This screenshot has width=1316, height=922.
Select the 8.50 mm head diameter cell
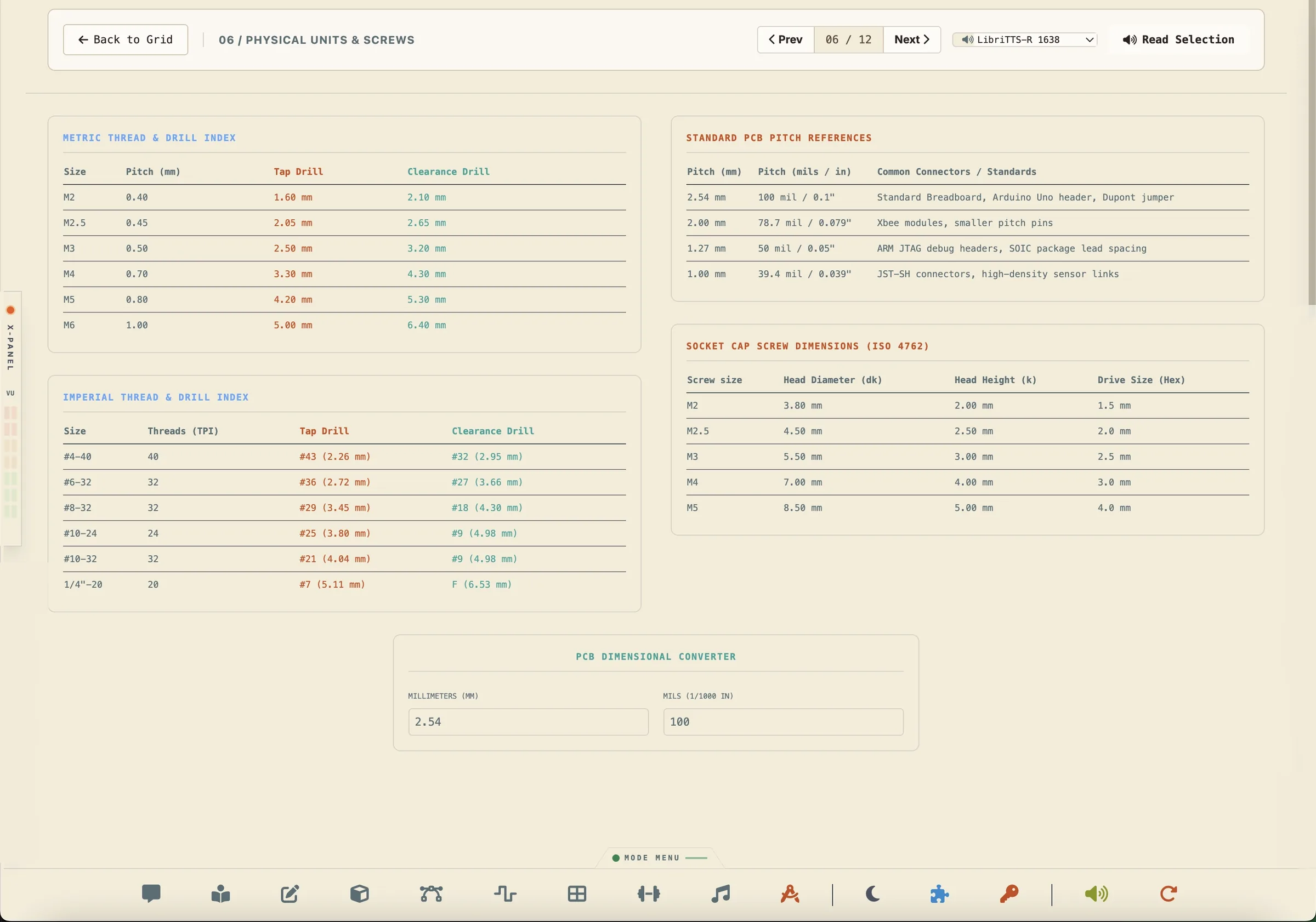point(802,508)
